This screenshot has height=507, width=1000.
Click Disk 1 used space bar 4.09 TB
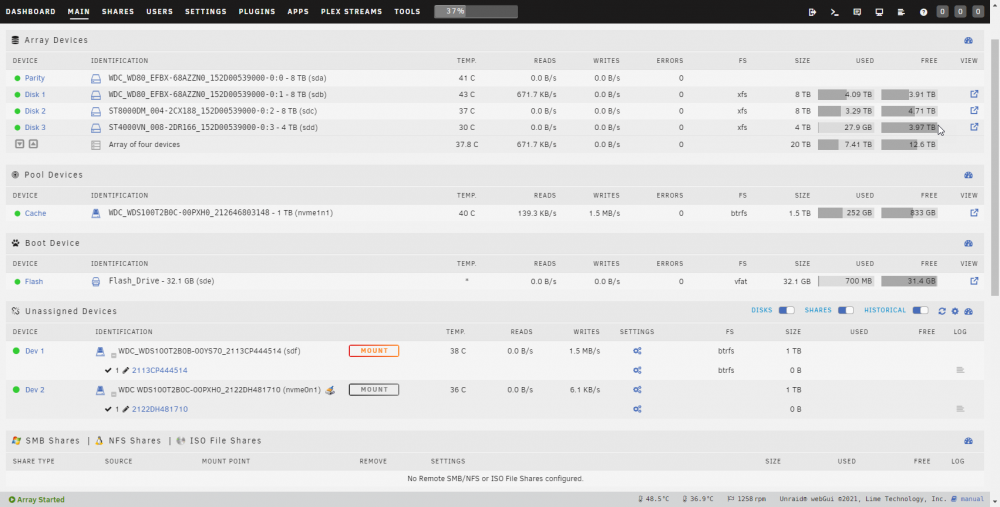click(846, 94)
